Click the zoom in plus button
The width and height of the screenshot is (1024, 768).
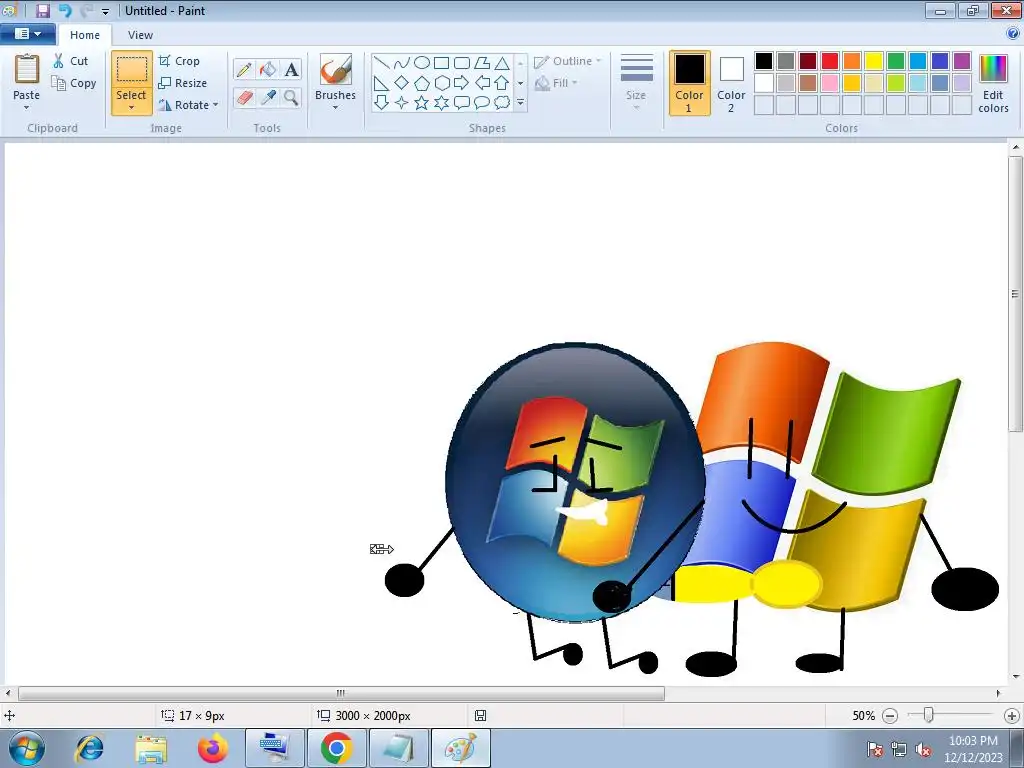[x=1012, y=716]
